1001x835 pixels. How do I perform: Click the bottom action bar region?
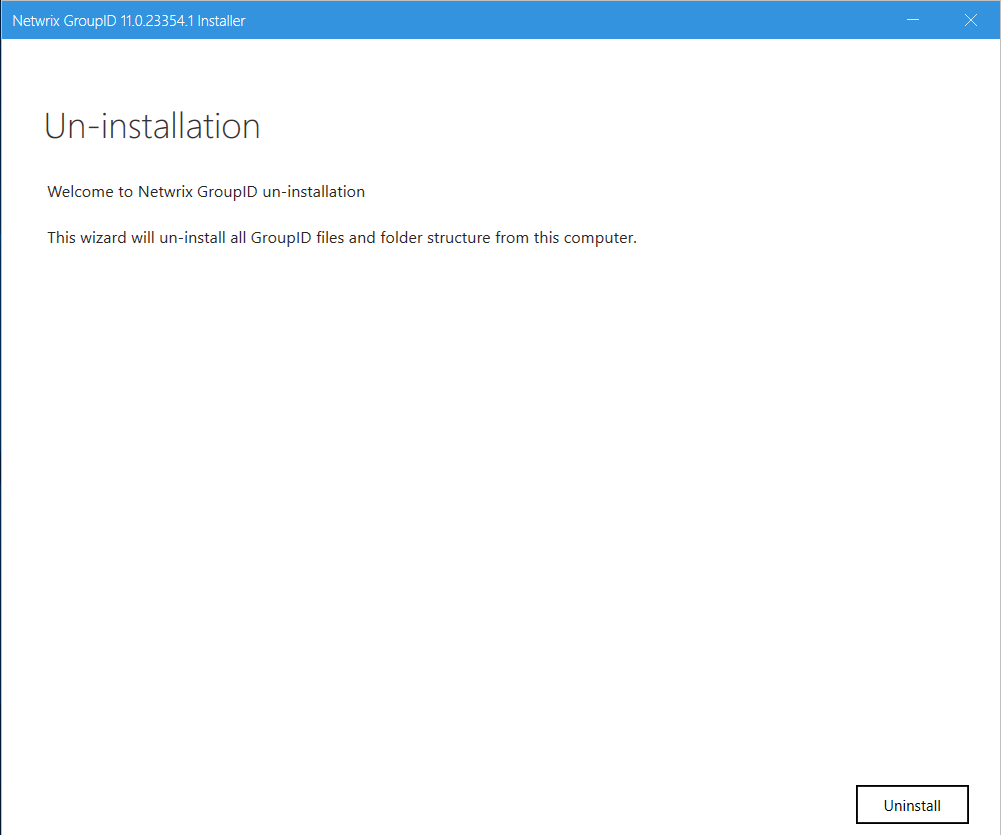point(500,805)
